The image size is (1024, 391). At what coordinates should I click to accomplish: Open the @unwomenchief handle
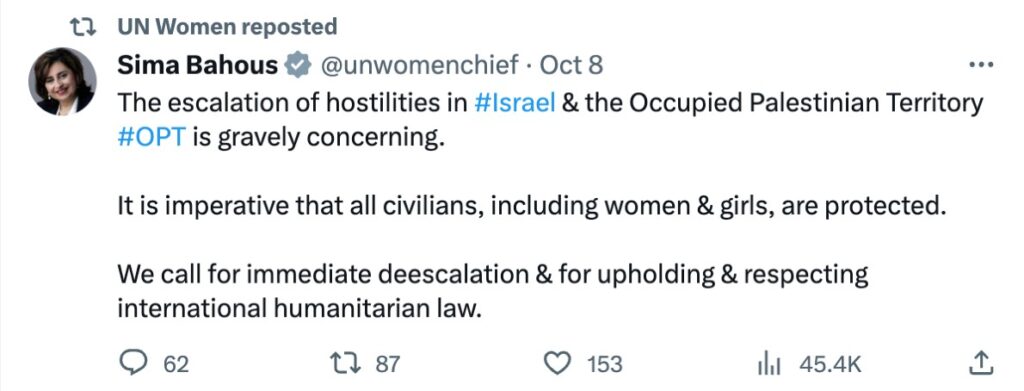tap(417, 65)
